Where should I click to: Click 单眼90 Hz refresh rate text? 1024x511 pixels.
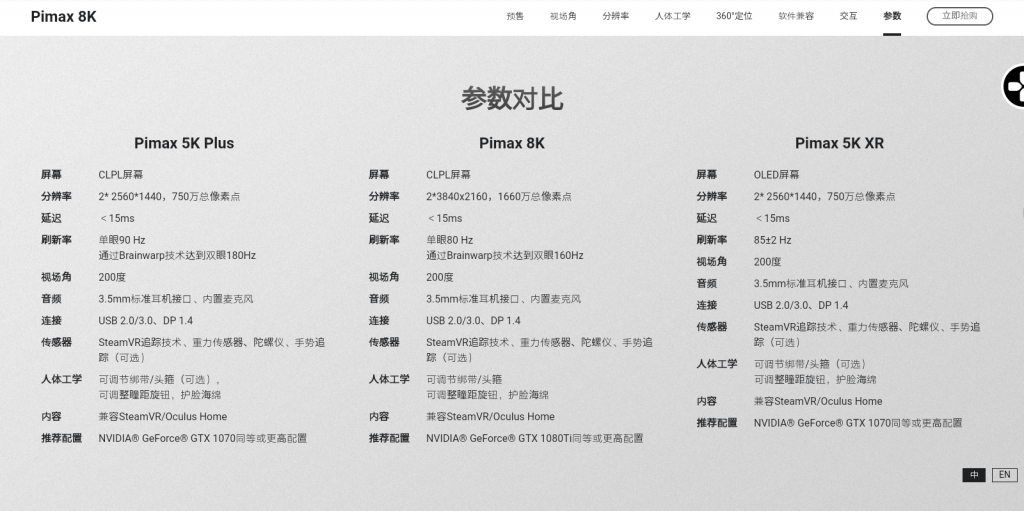coord(121,240)
